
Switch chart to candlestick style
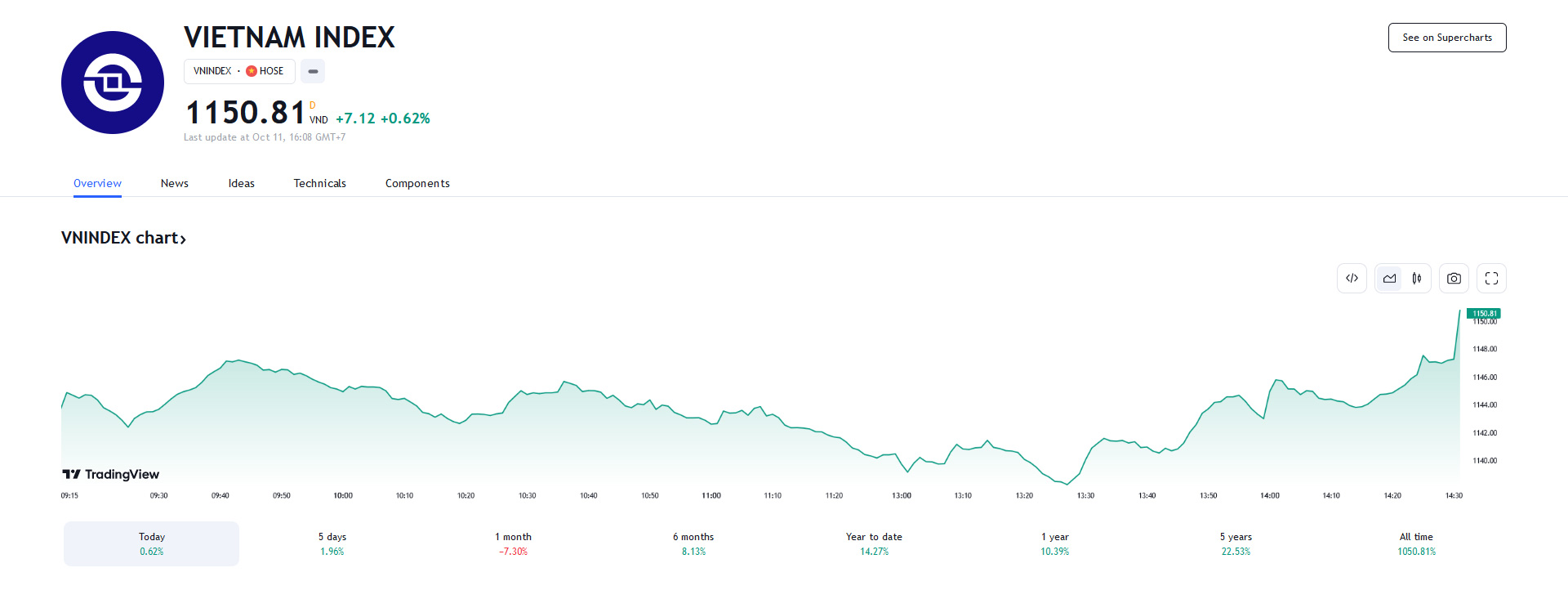click(x=1417, y=279)
